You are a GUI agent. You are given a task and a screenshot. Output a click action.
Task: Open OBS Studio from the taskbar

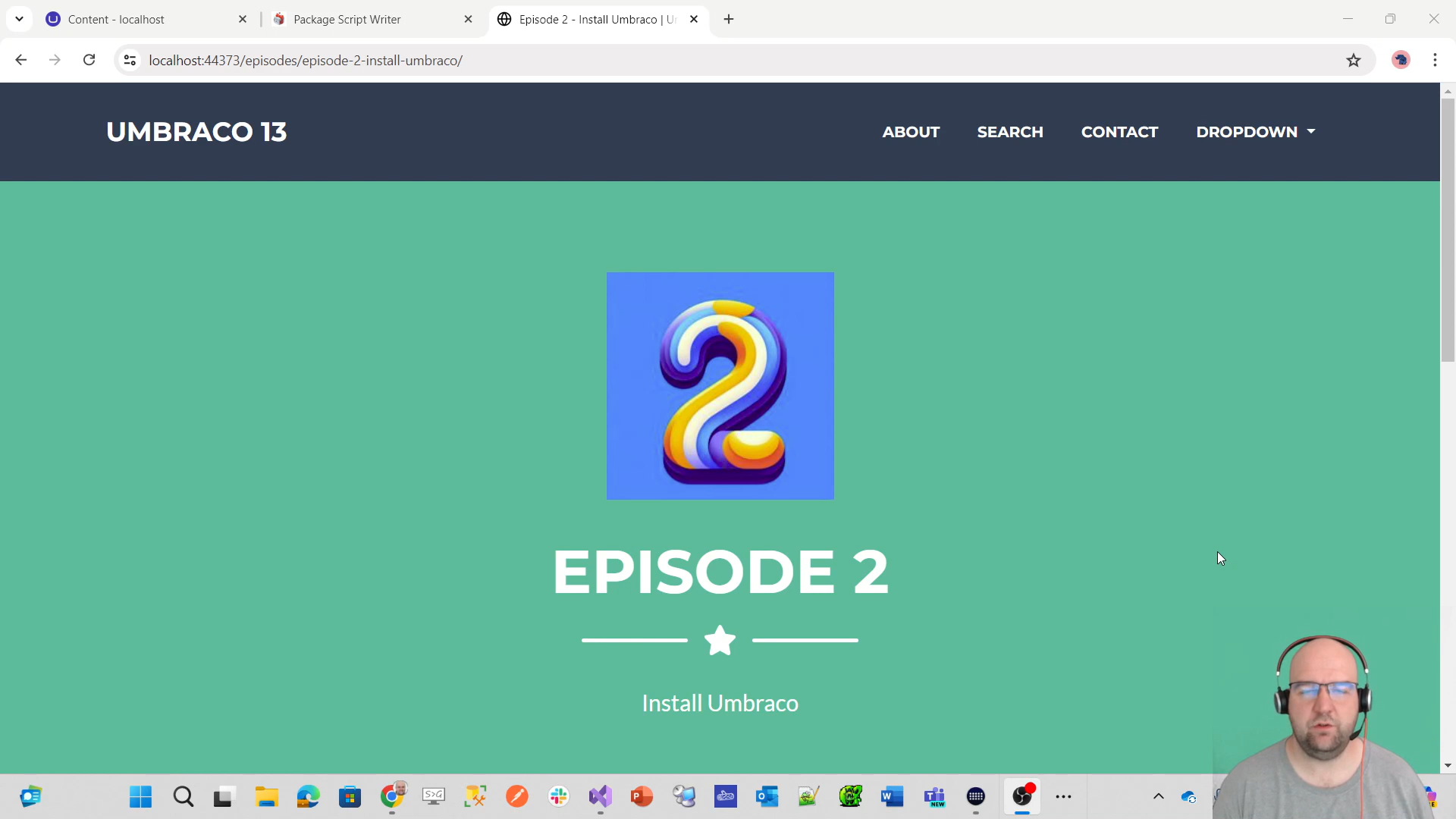1023,797
